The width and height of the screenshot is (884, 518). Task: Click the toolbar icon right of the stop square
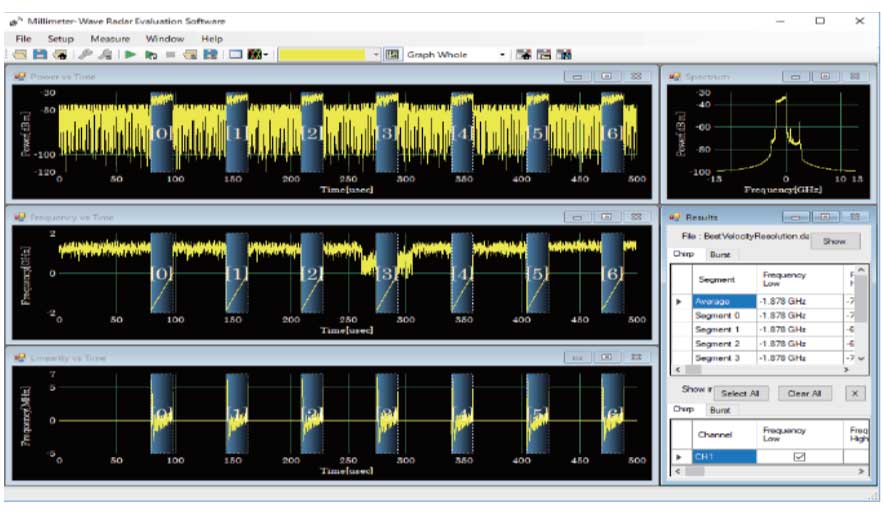190,55
